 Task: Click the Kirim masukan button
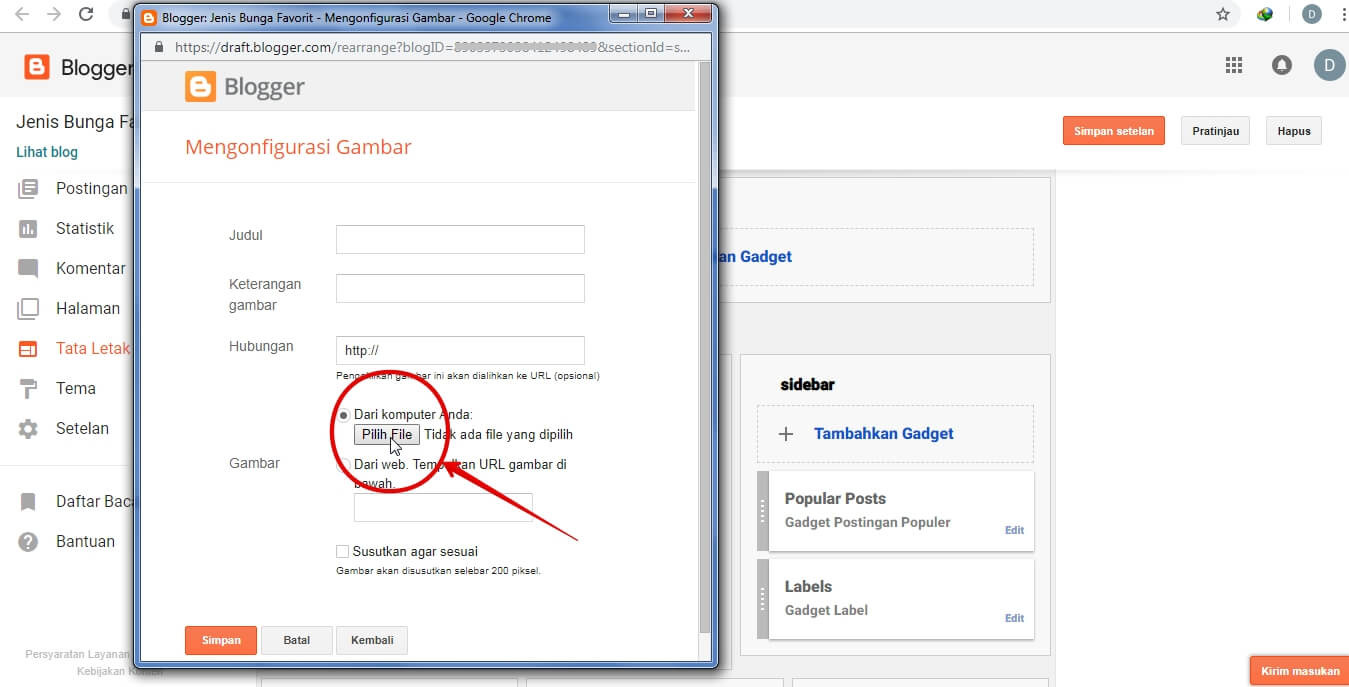(x=1300, y=671)
